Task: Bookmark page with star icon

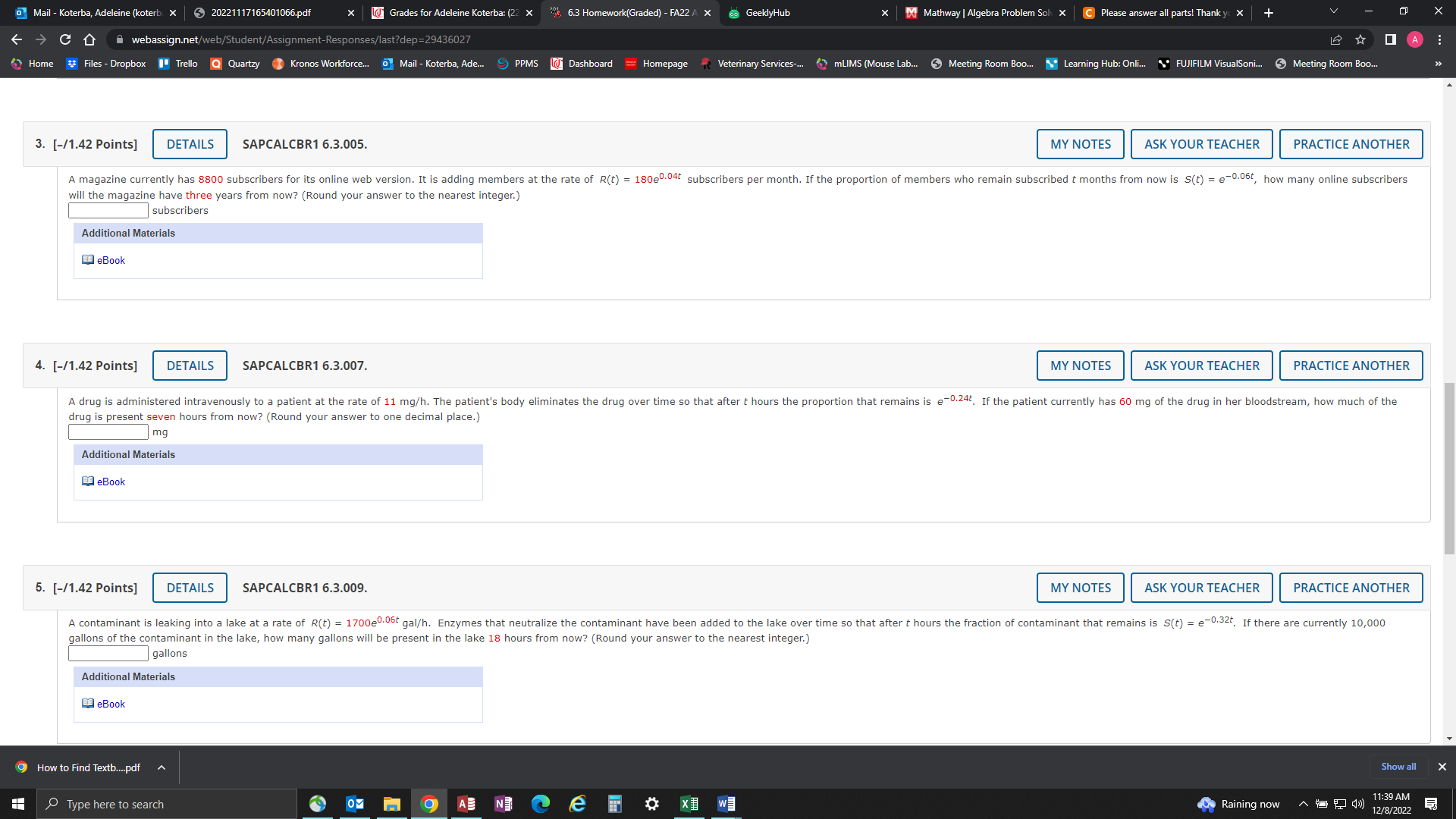Action: 1360,39
